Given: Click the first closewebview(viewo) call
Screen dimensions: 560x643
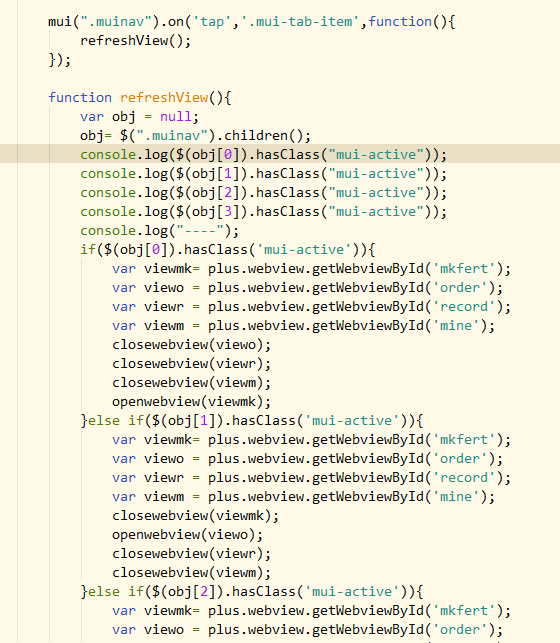Looking at the screenshot, I should 191,344.
